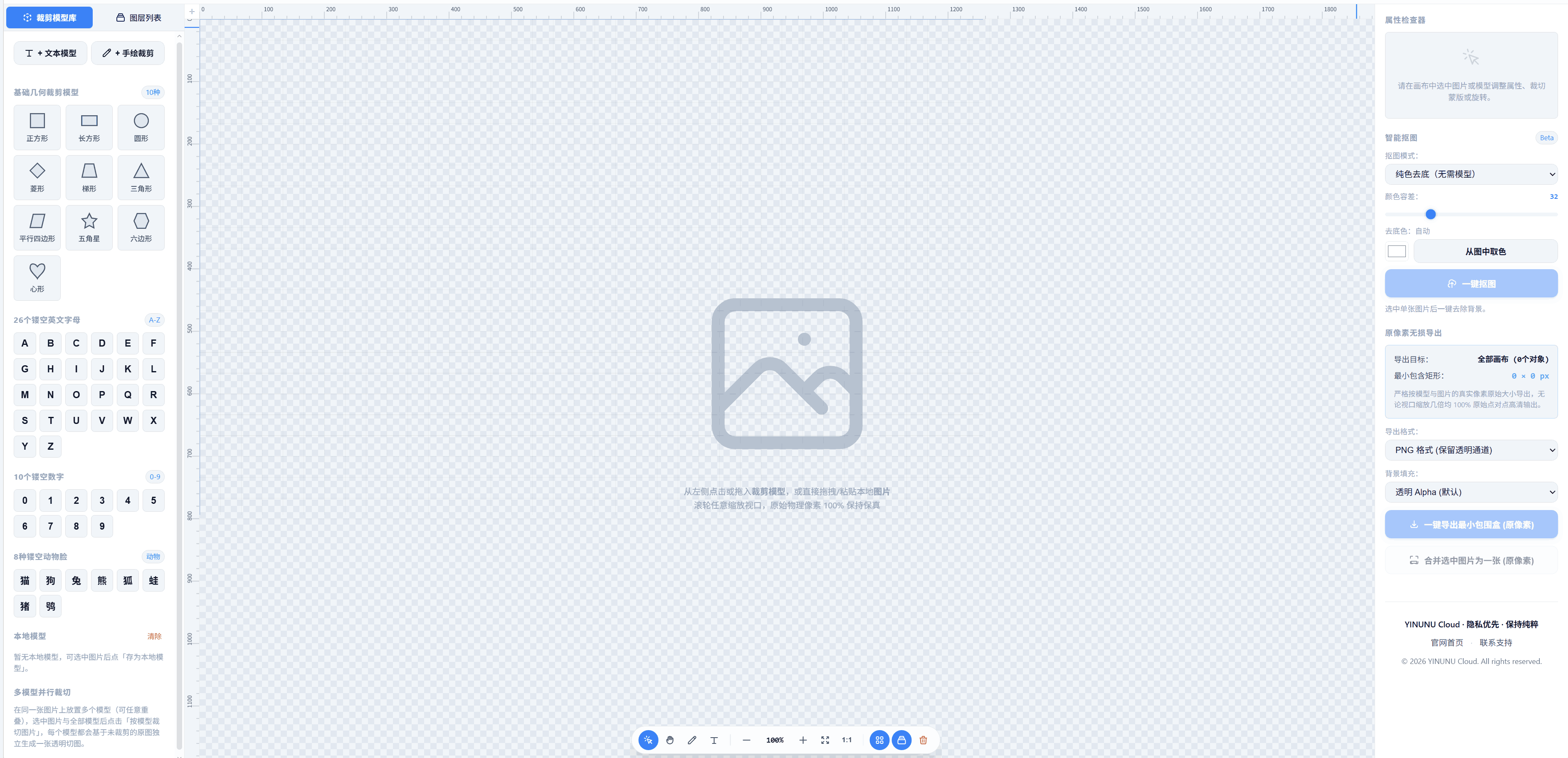Open the 联系支持 link
Screen dimensions: 1568x758
[1496, 643]
